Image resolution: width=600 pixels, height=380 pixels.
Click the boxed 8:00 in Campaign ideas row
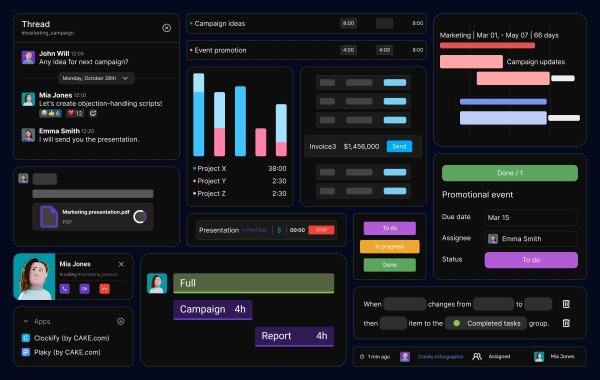pos(348,23)
